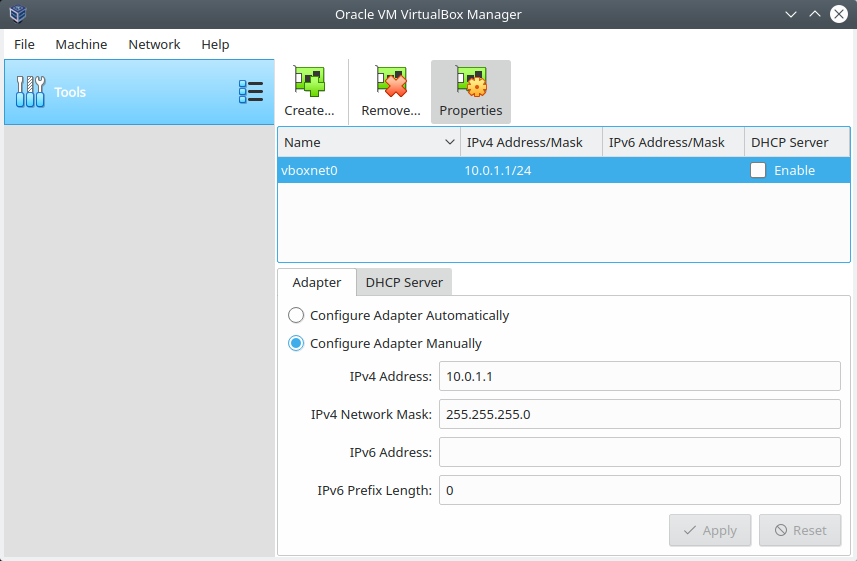Image resolution: width=857 pixels, height=561 pixels.
Task: Click the Remove host network icon
Action: pos(391,81)
